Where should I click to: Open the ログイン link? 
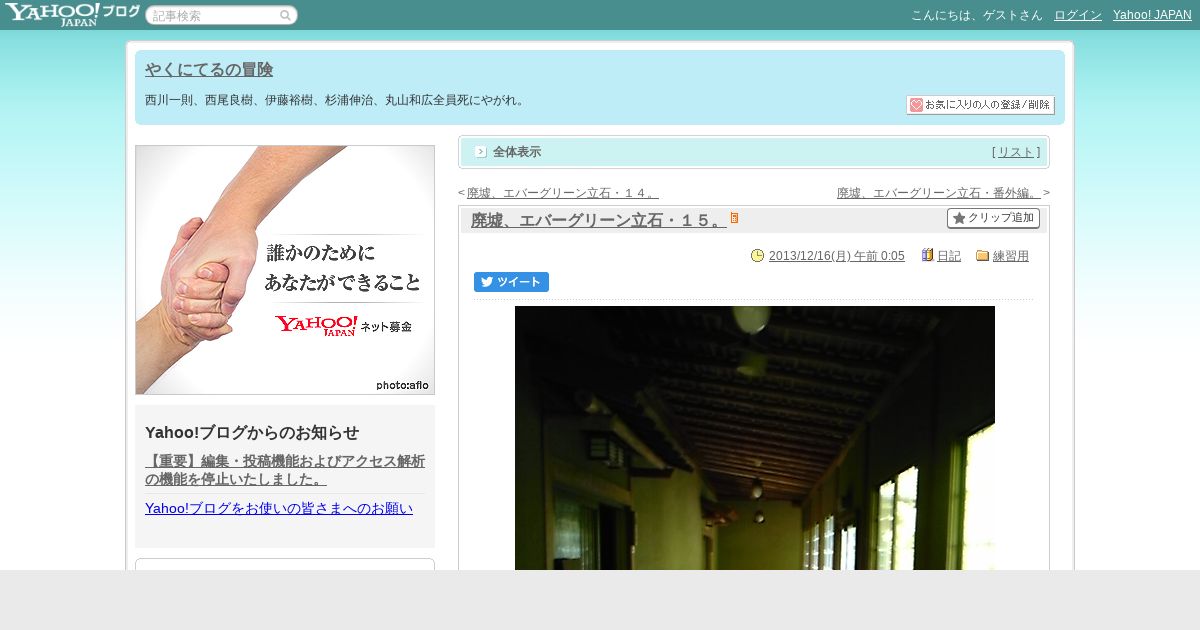(1078, 15)
